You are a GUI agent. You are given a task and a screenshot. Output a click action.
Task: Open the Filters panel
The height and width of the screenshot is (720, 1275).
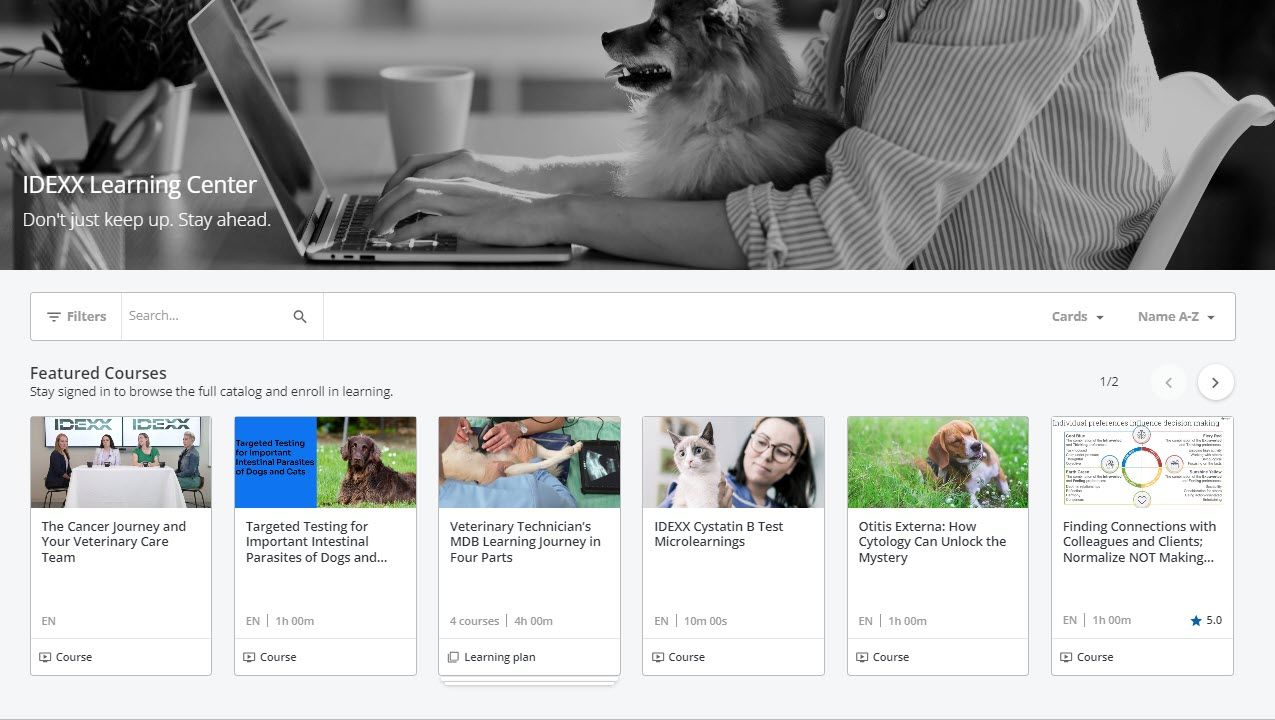tap(76, 316)
